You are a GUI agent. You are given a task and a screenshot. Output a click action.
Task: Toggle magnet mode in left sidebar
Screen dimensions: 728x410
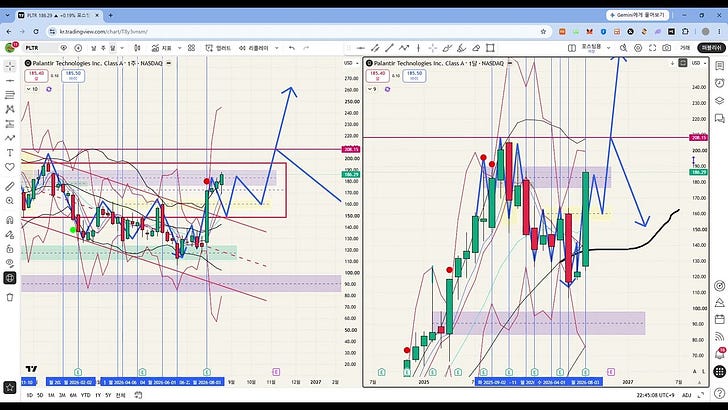coord(10,220)
